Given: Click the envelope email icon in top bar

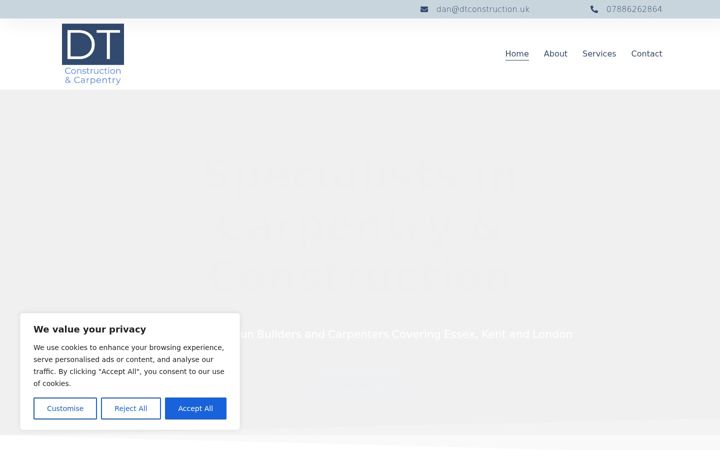Looking at the screenshot, I should pyautogui.click(x=424, y=9).
